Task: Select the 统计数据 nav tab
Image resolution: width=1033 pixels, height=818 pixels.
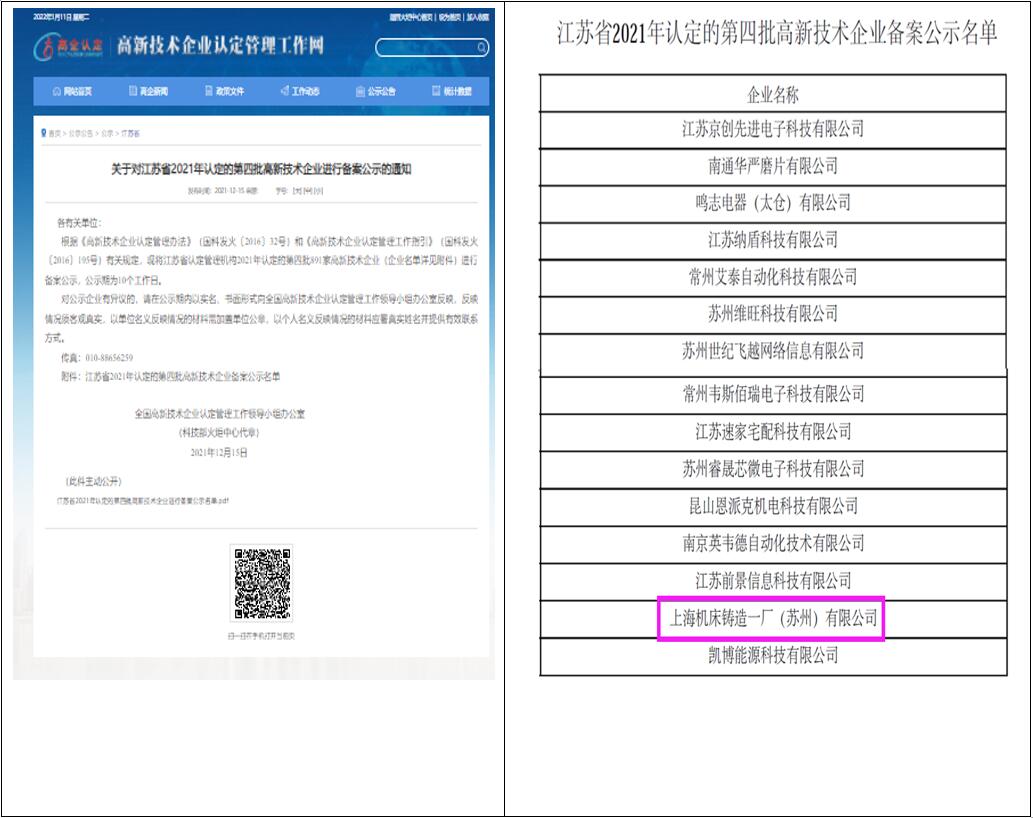Action: 451,91
